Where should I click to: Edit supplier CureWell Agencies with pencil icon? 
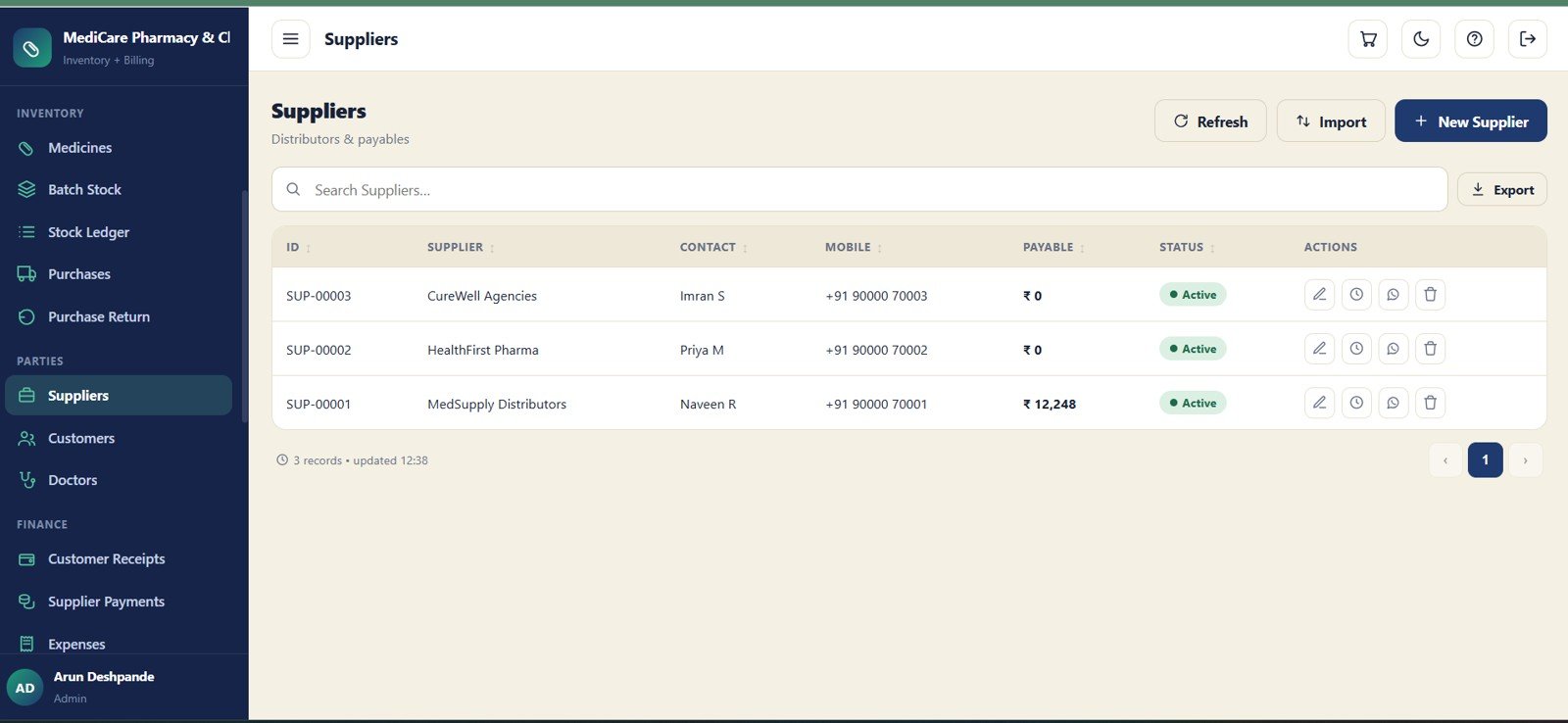(x=1319, y=295)
